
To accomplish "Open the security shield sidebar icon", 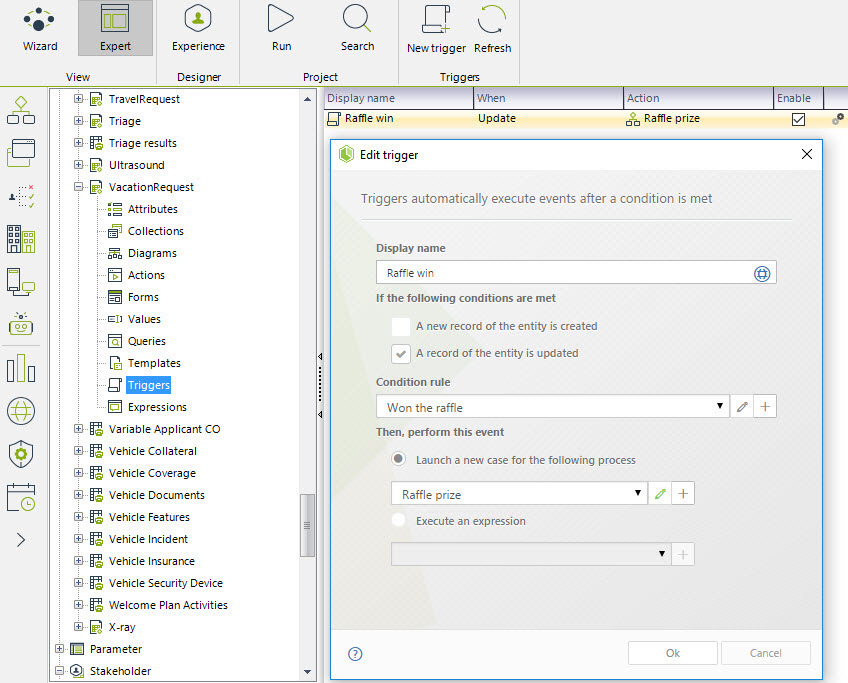I will tap(21, 454).
